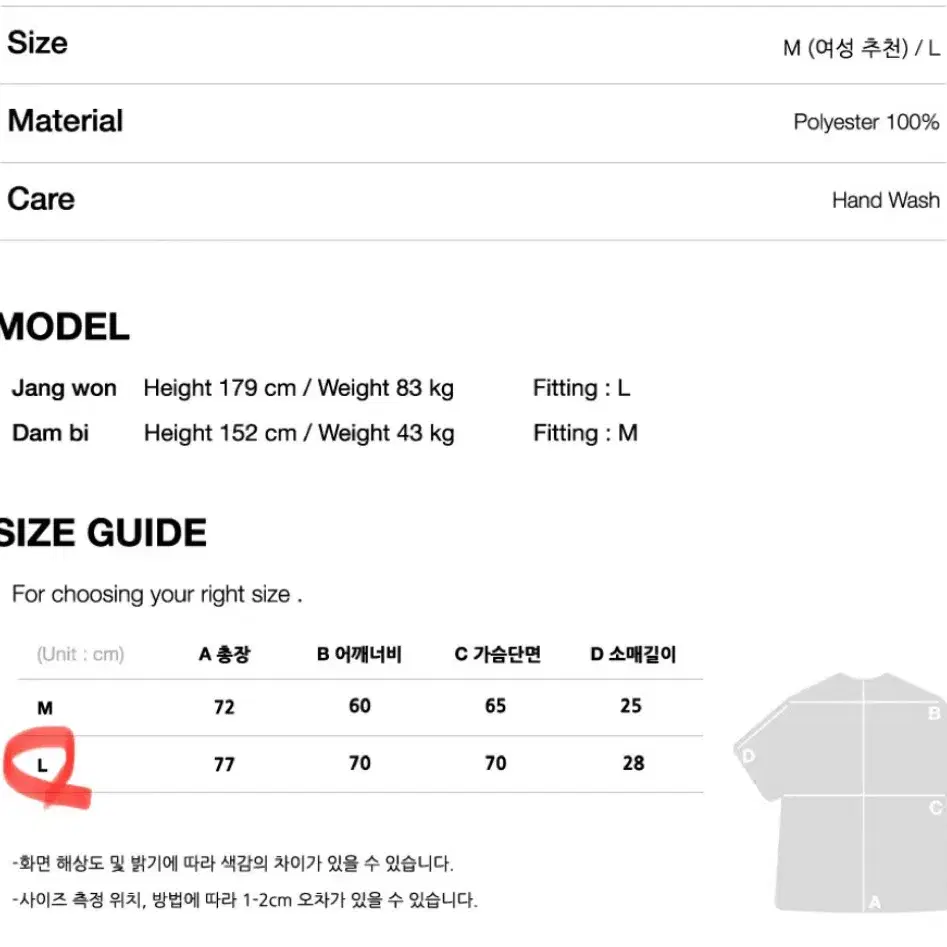Click the Jang won model name
This screenshot has height=947, width=947.
tap(64, 388)
